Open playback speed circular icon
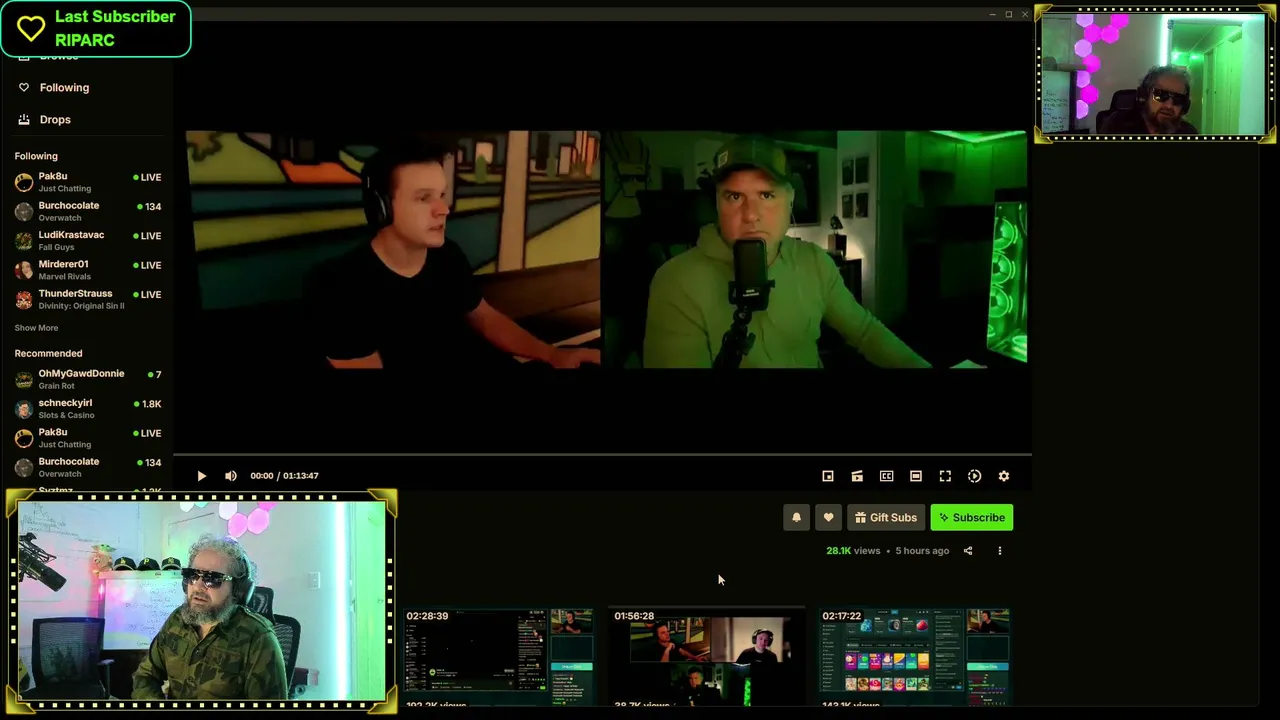The height and width of the screenshot is (720, 1280). 974,476
